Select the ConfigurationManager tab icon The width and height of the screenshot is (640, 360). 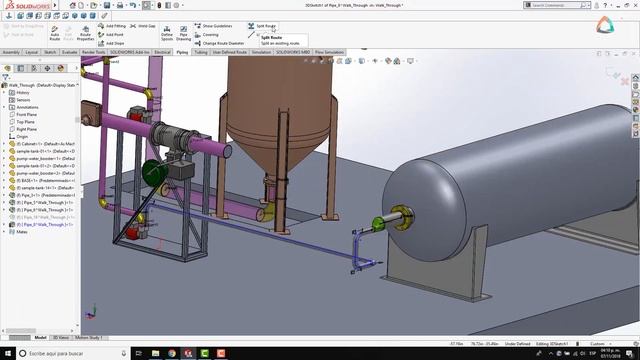34,68
